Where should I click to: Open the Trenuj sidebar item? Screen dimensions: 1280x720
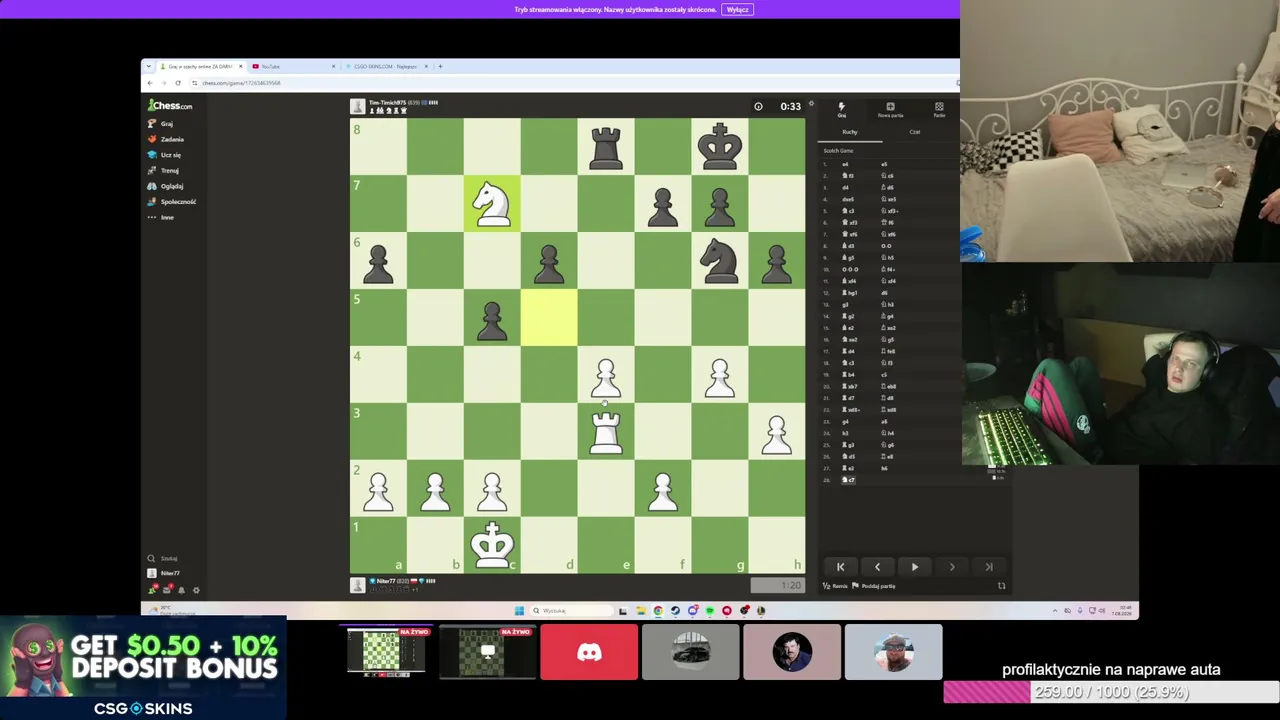click(x=164, y=170)
